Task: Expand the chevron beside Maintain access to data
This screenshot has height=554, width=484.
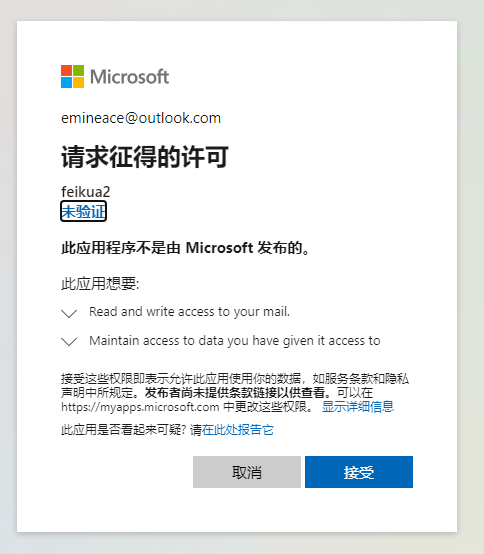Action: pos(69,341)
